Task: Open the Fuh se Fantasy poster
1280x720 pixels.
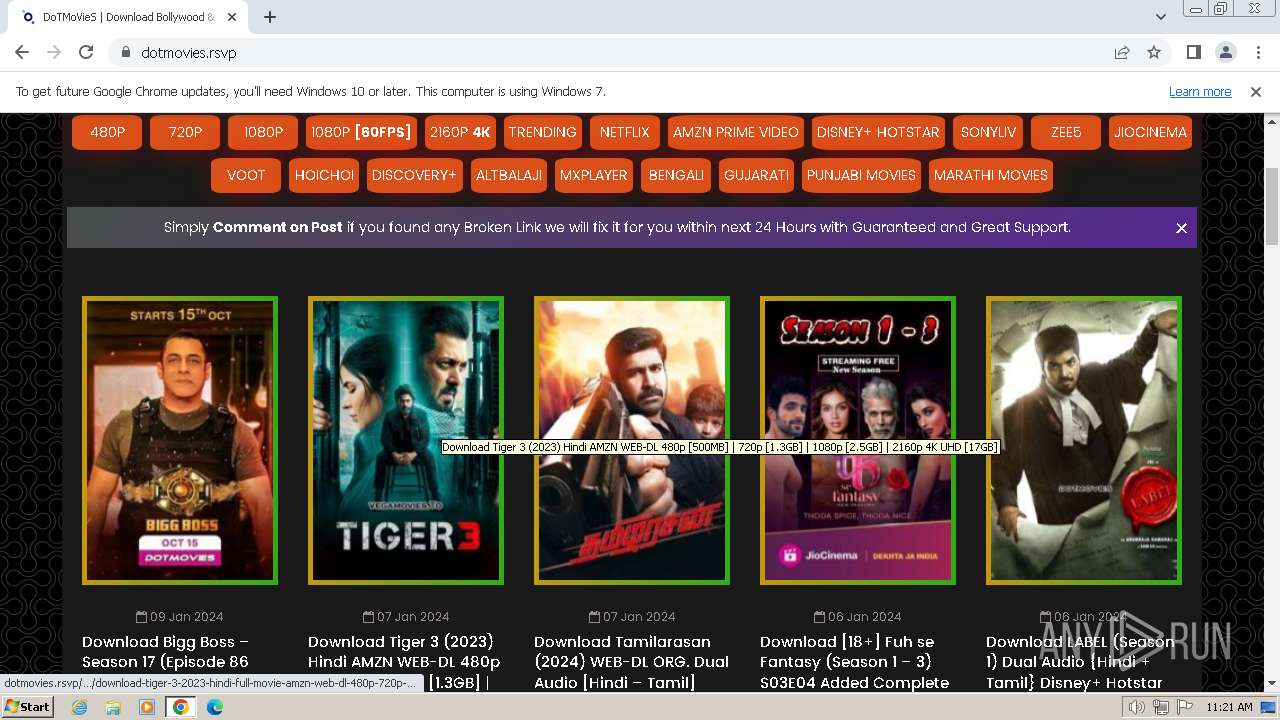Action: tap(858, 440)
